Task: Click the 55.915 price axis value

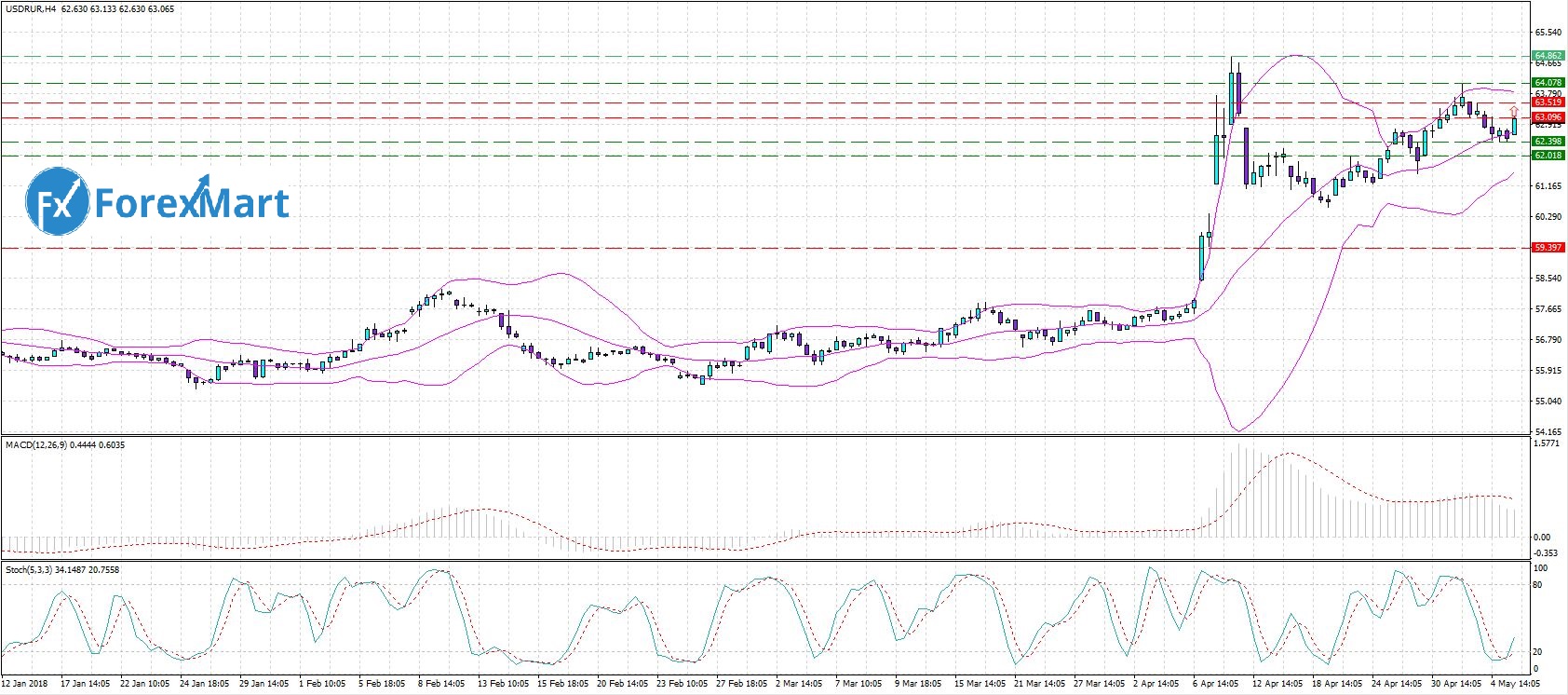Action: (x=1548, y=371)
